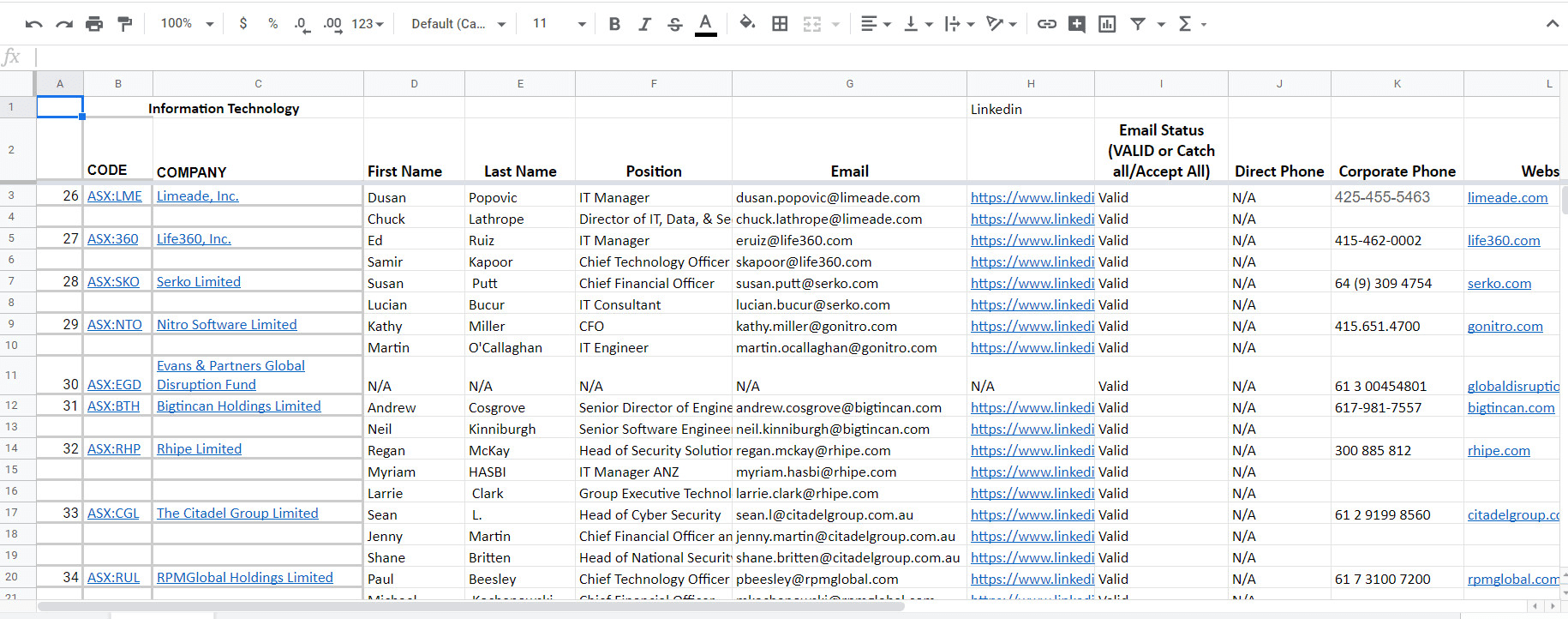
Task: Insert a link with the chain icon
Action: click(x=1046, y=24)
